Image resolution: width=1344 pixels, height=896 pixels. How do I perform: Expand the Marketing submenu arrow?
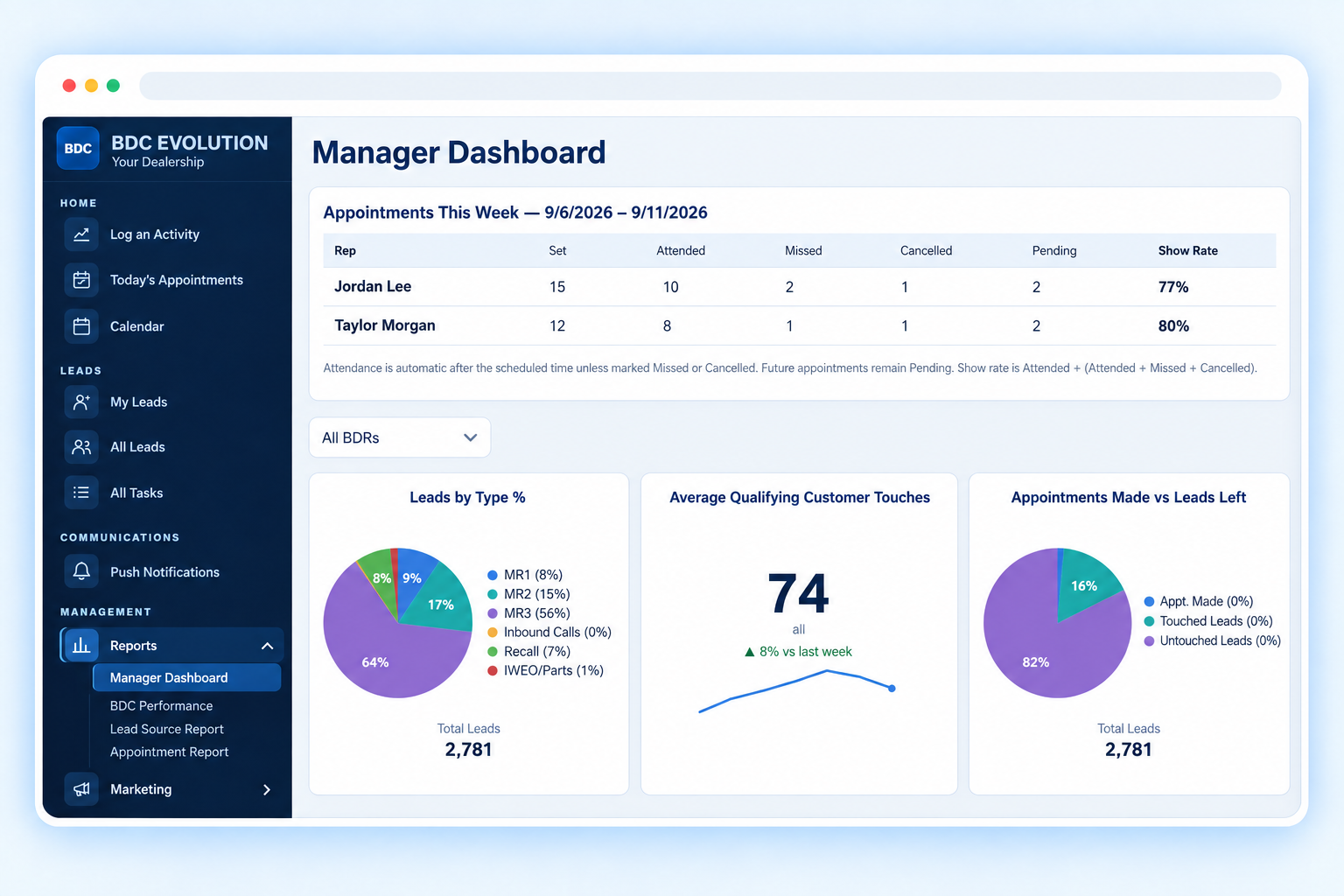[267, 789]
